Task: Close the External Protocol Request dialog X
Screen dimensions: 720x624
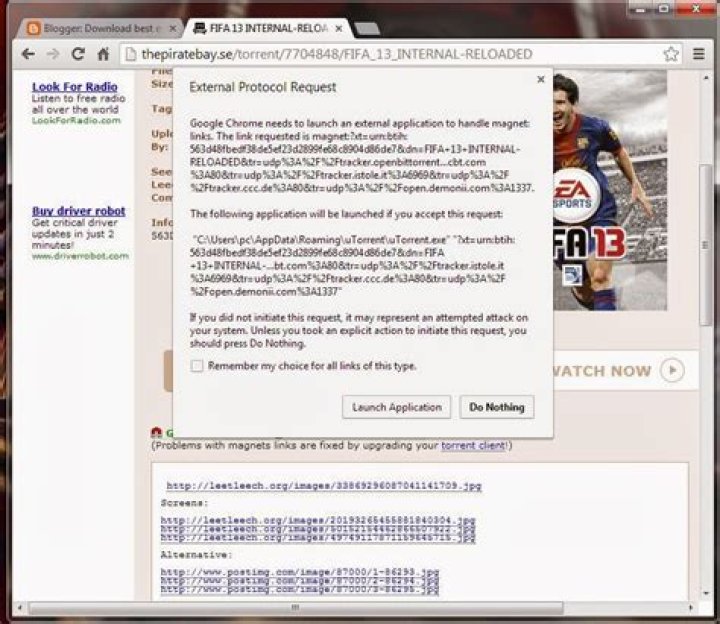Action: (541, 79)
